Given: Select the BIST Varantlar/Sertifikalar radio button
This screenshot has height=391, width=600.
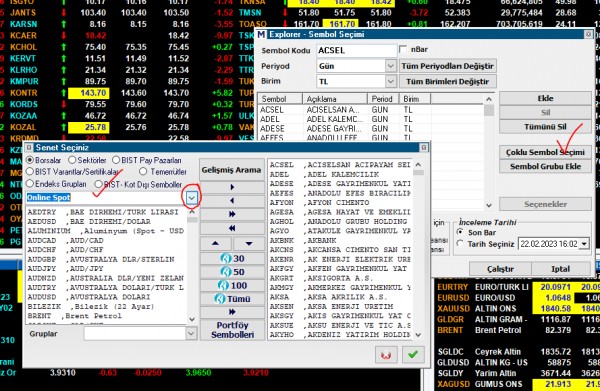Looking at the screenshot, I should tap(30, 172).
